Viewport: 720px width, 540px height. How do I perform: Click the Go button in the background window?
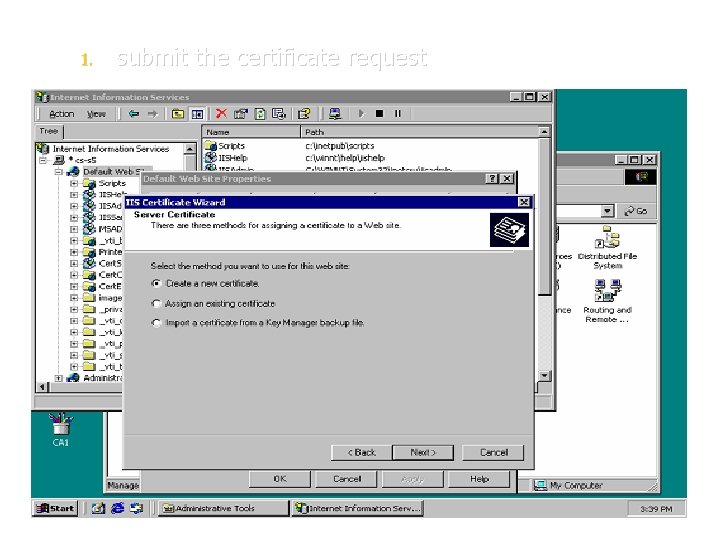coord(636,211)
